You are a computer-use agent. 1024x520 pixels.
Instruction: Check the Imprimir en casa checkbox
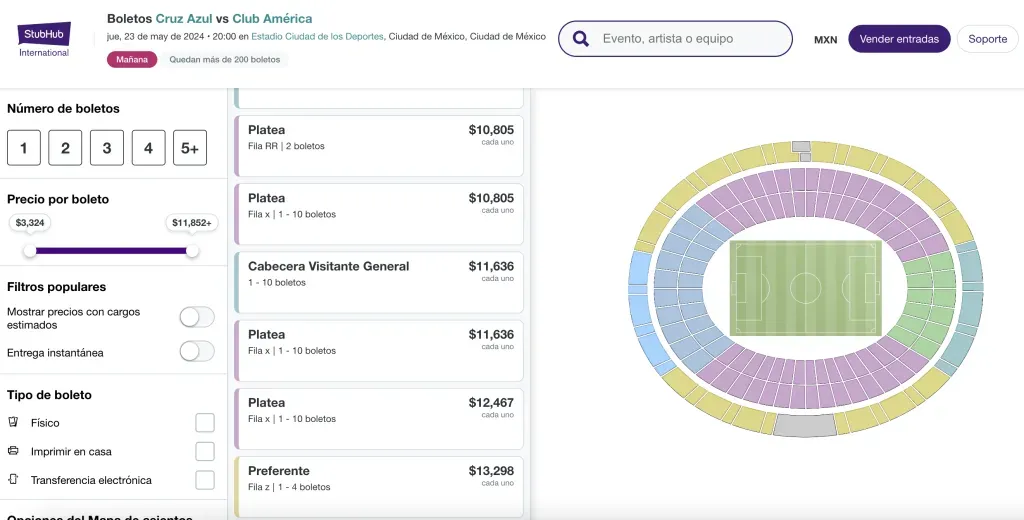pos(205,451)
